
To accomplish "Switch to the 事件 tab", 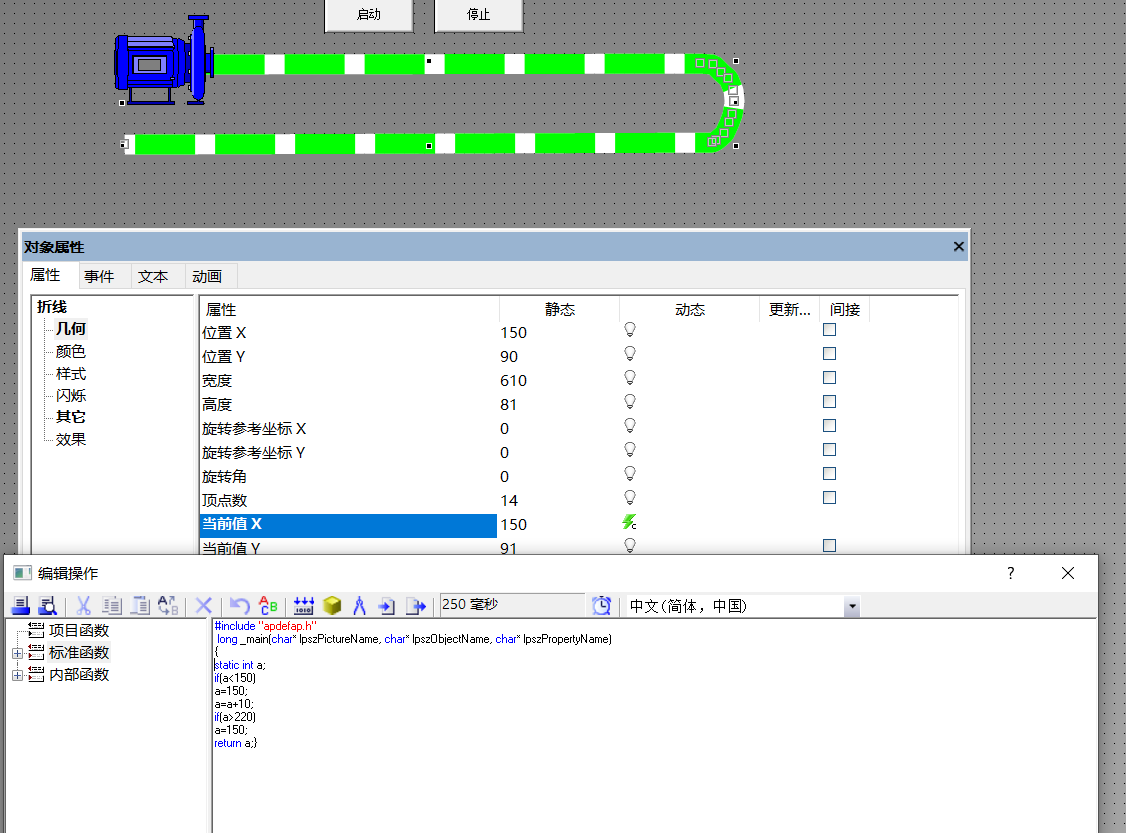I will tap(99, 277).
